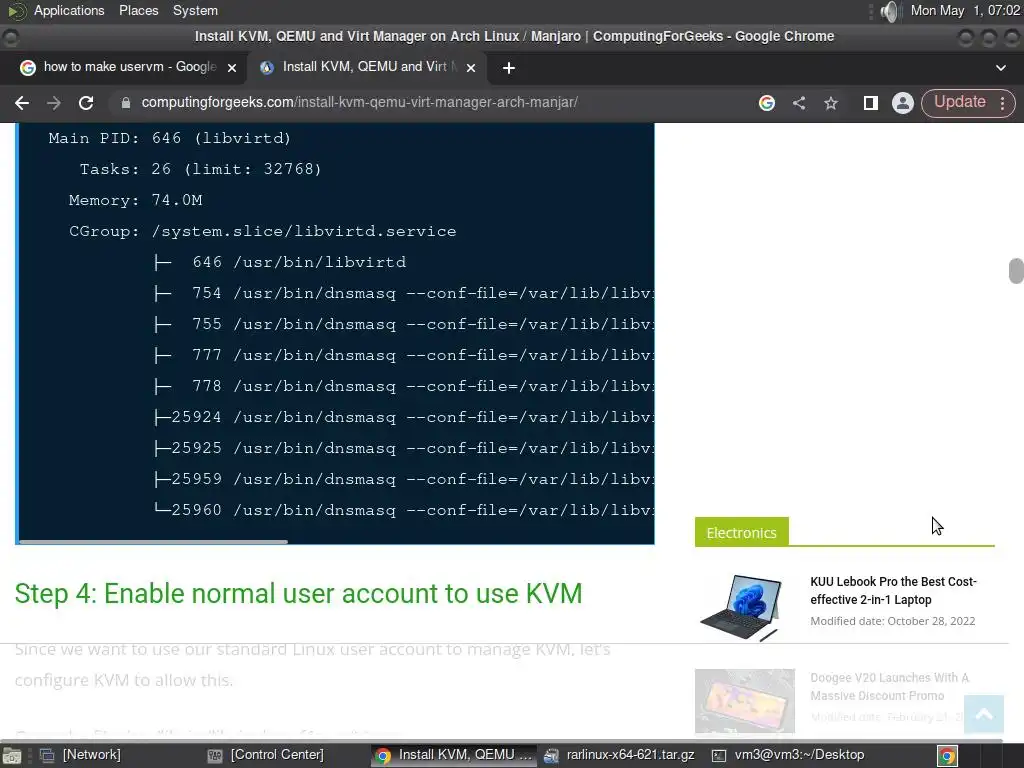This screenshot has height=768, width=1024.
Task: Open KUU Lebook Pro article link
Action: [893, 590]
